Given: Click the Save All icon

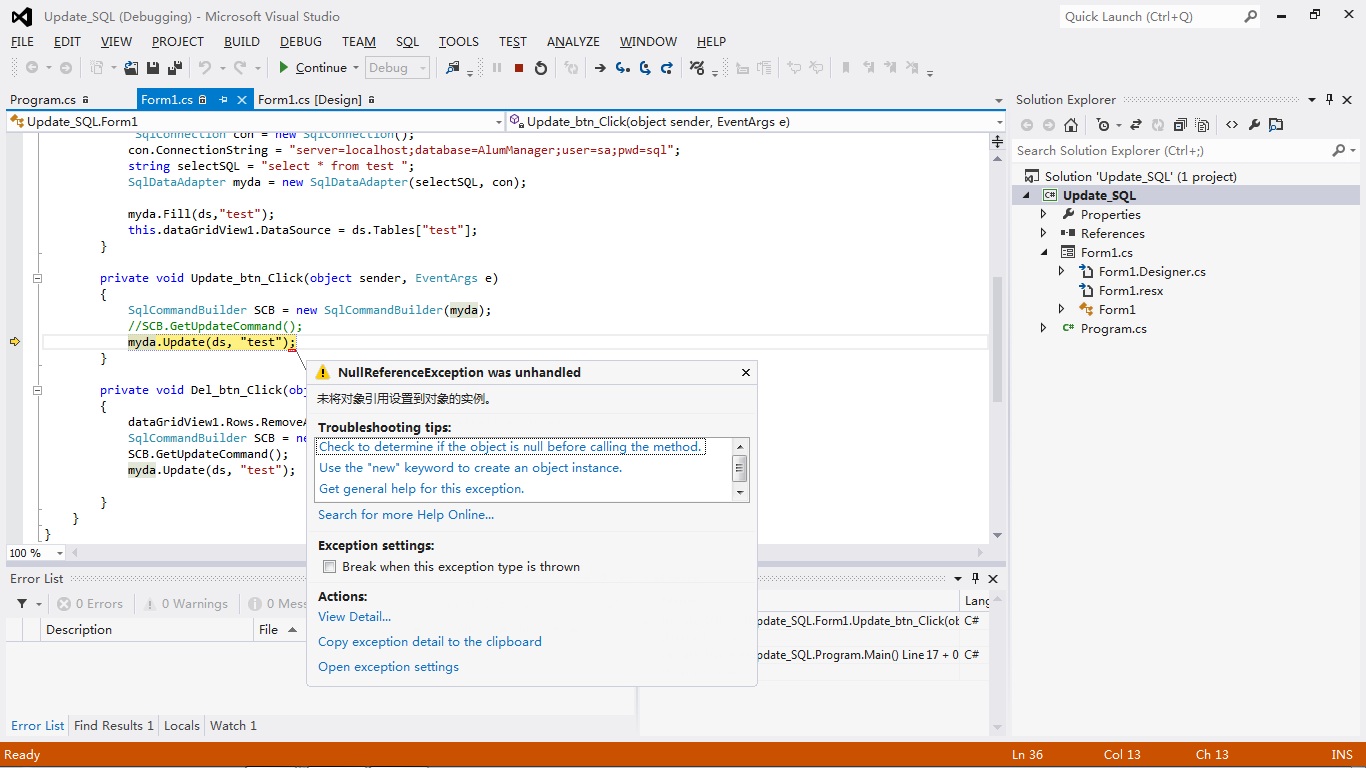Looking at the screenshot, I should click(x=174, y=68).
